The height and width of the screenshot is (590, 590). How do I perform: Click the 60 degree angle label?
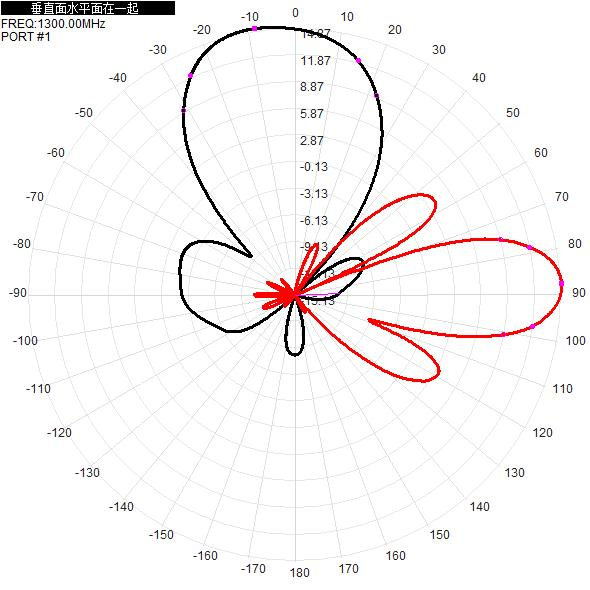point(541,153)
